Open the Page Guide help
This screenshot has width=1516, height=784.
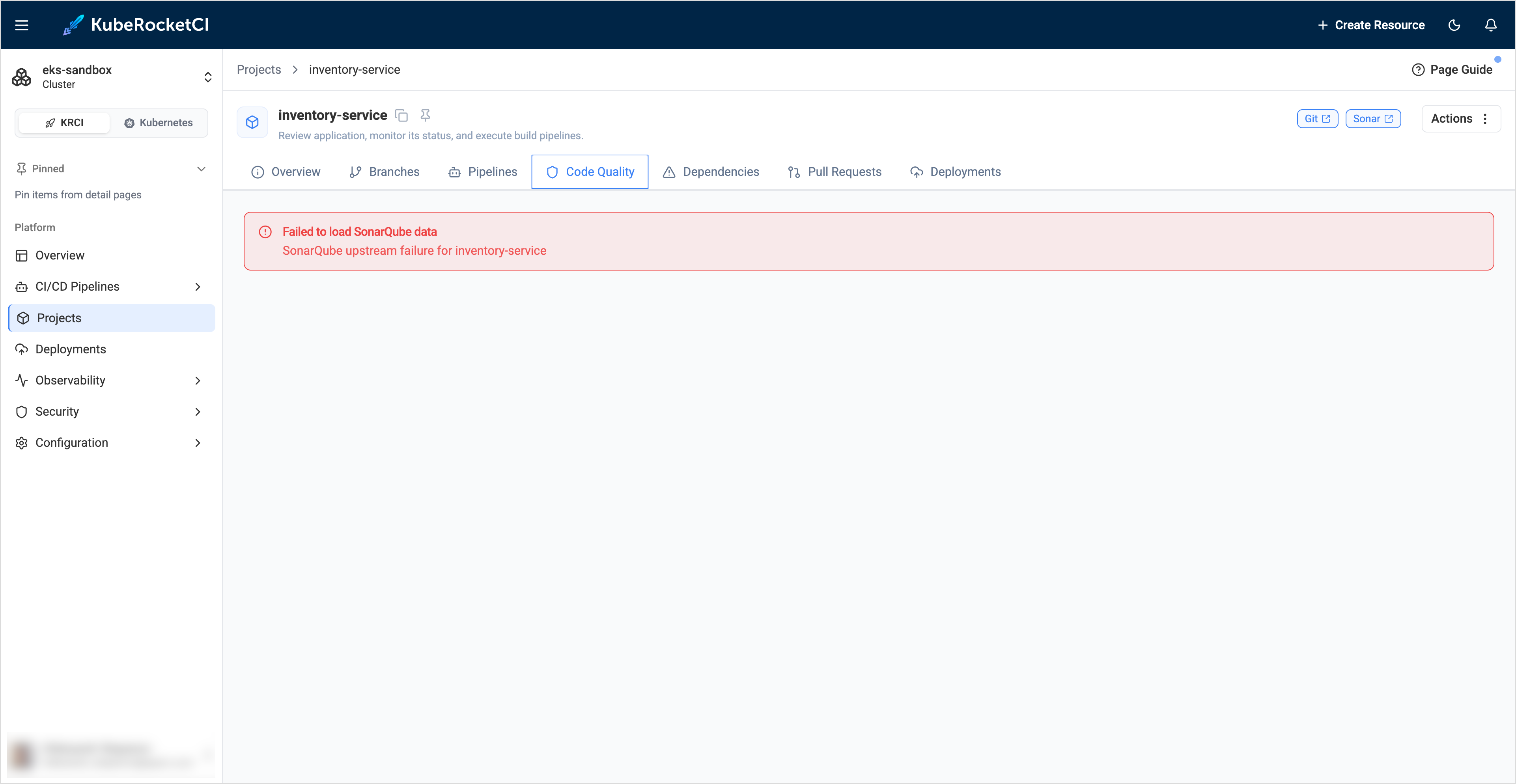(x=1452, y=69)
